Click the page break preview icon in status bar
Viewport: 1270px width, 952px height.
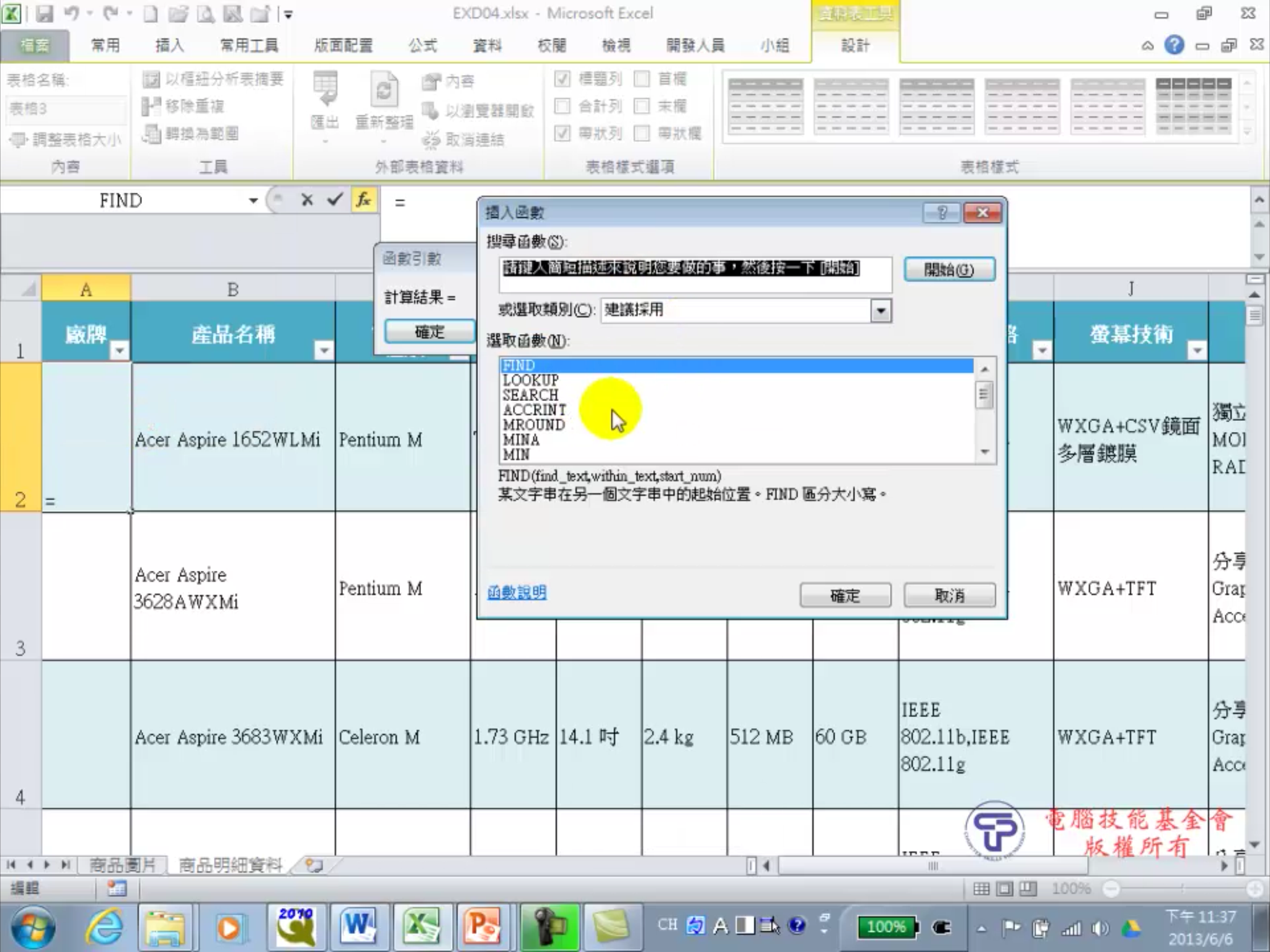1028,889
